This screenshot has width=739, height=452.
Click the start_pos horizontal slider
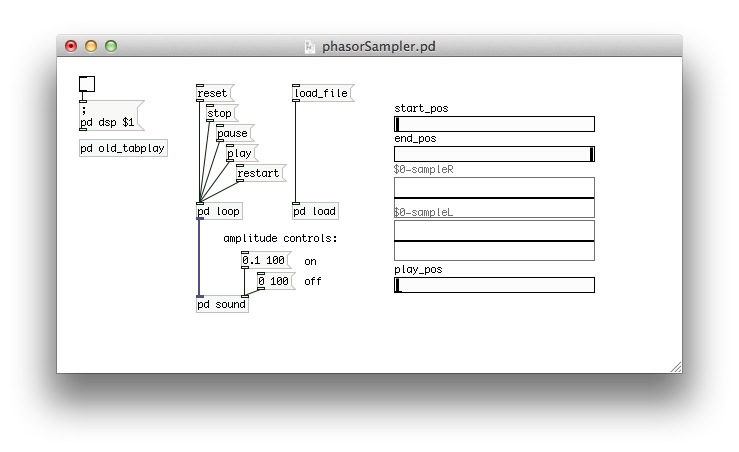point(494,124)
